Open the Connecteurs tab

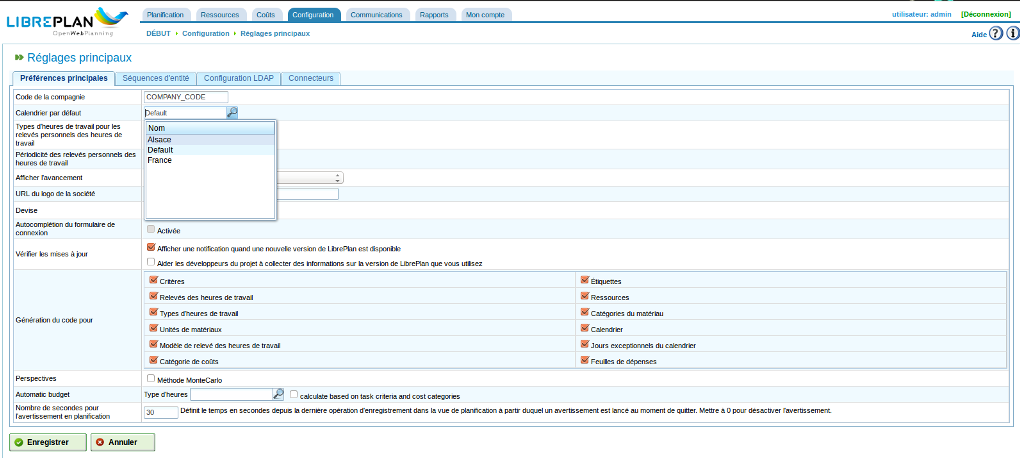(311, 78)
